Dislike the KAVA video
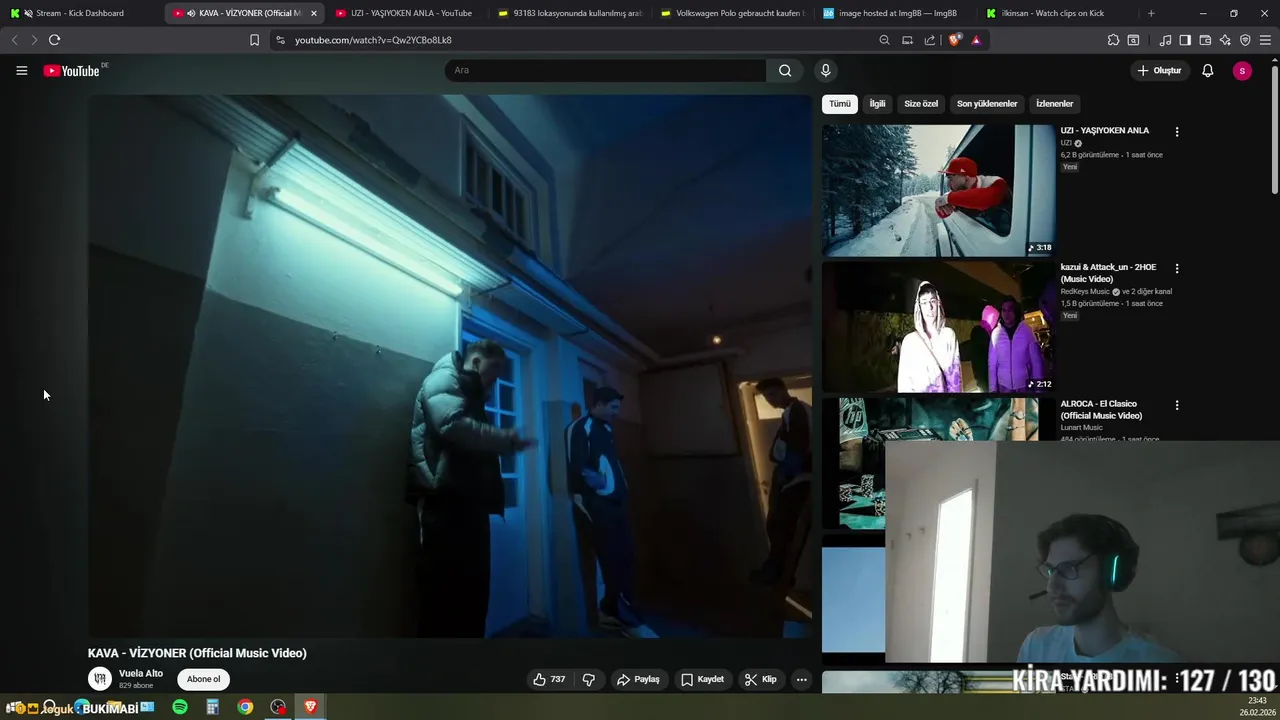 [x=589, y=679]
